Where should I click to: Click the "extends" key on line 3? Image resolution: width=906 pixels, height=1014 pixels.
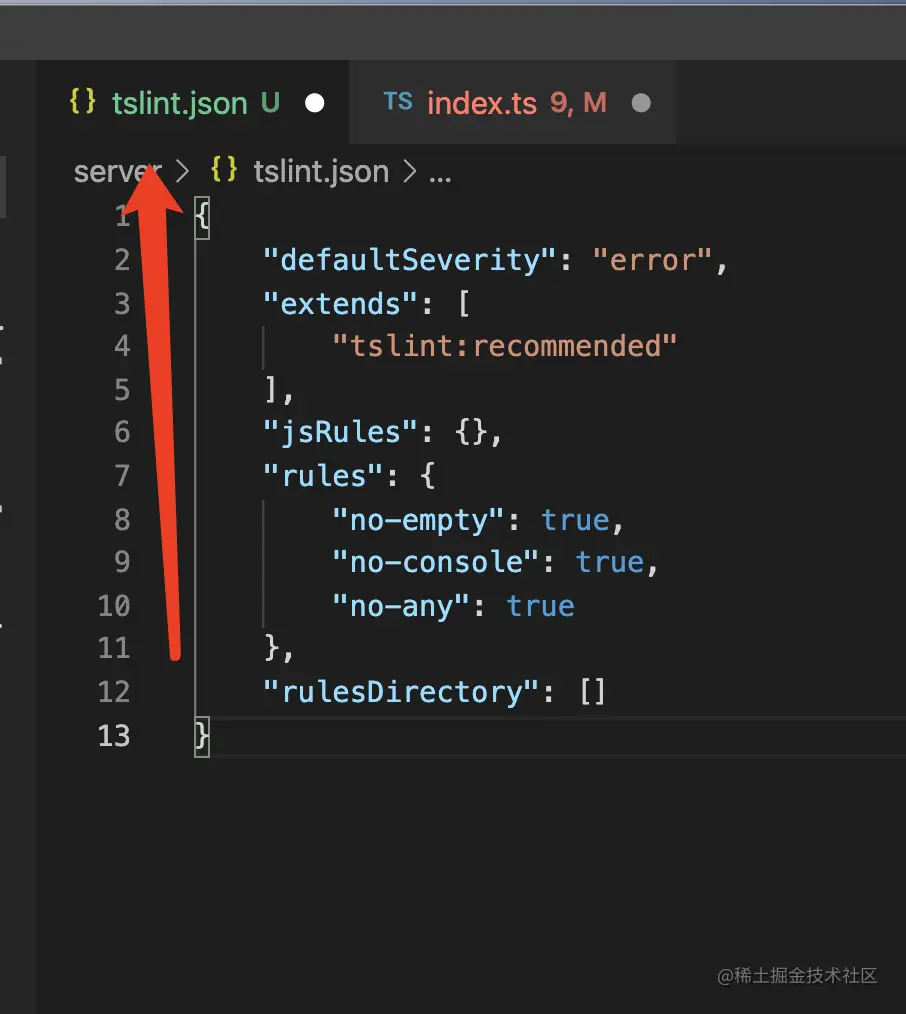coord(340,304)
